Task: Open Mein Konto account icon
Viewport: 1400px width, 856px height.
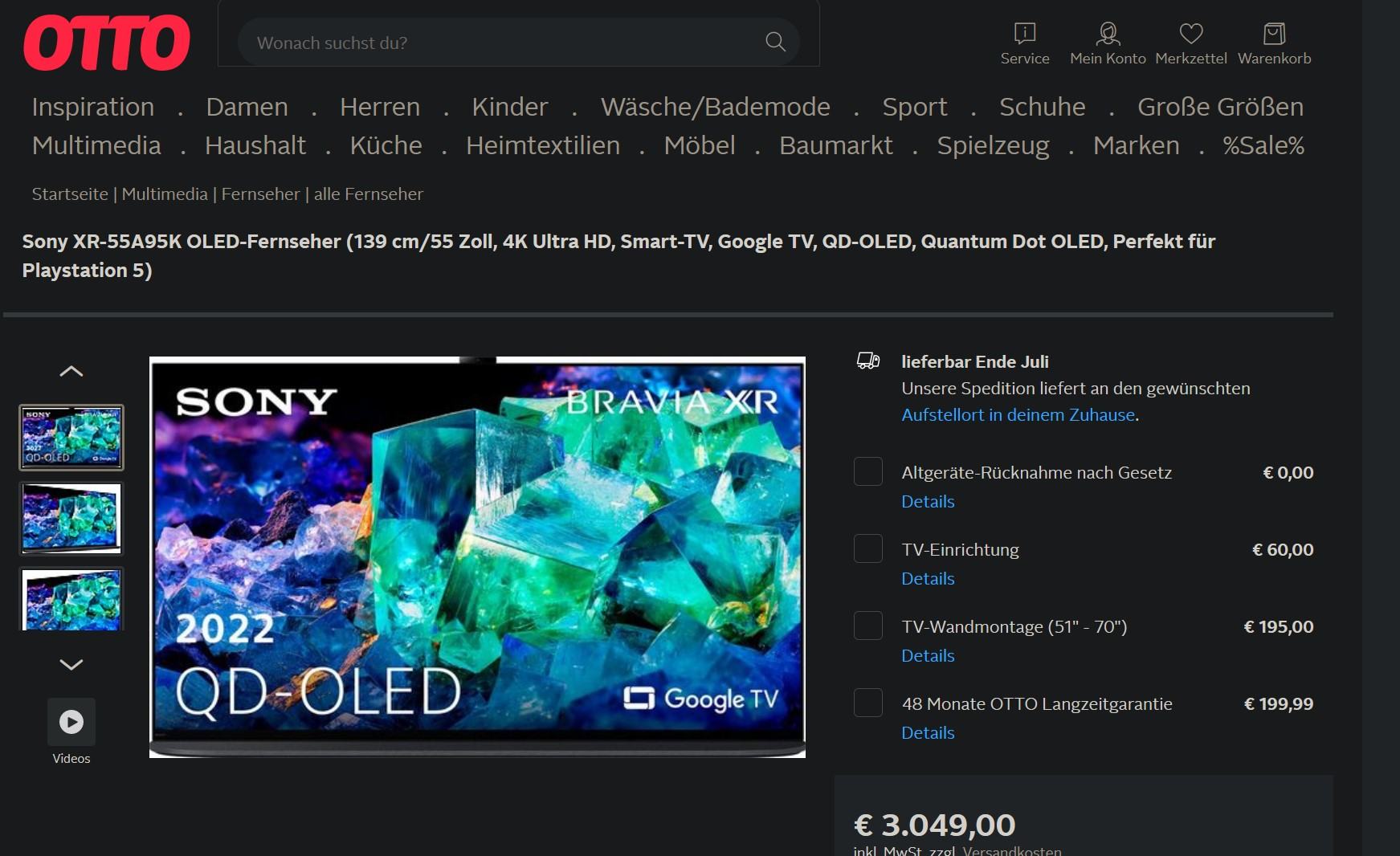Action: tap(1108, 34)
